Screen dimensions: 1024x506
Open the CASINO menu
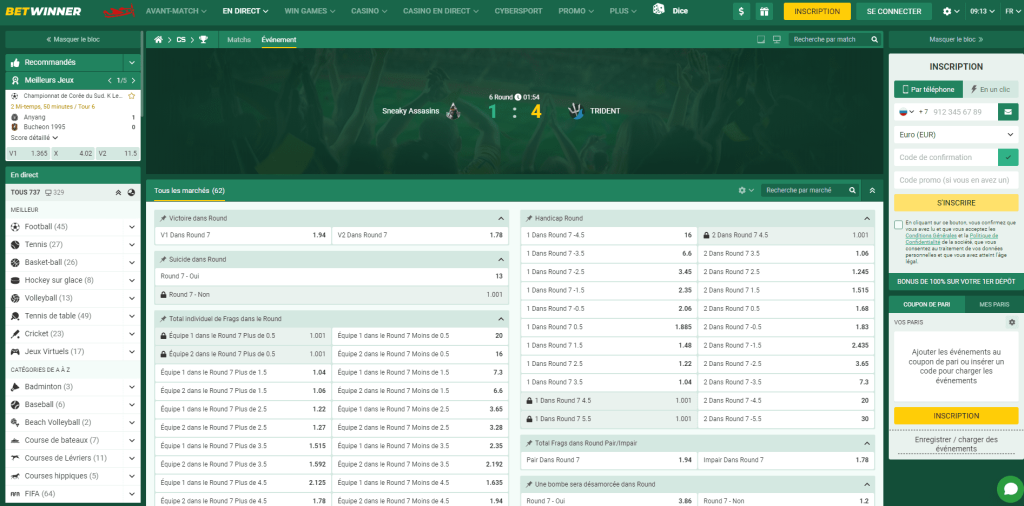click(369, 11)
